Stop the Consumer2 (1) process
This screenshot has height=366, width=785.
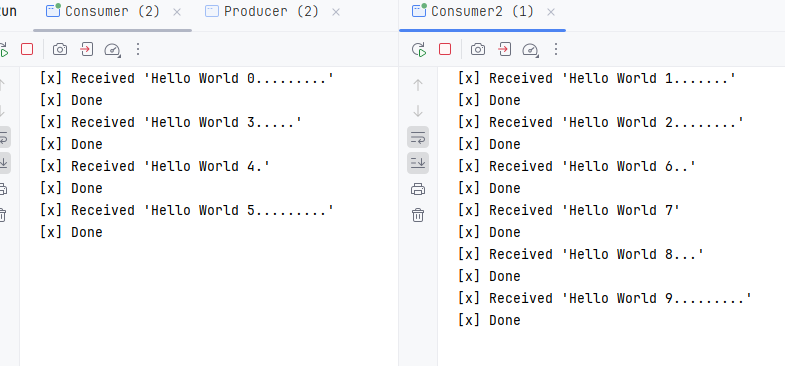(x=445, y=49)
